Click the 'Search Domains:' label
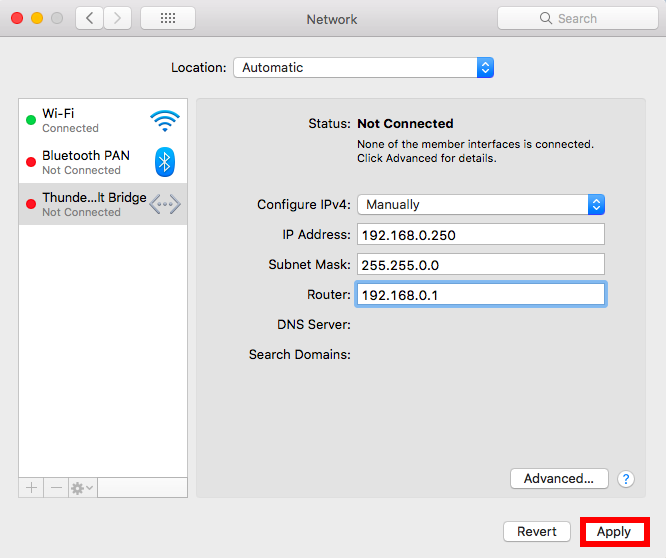Viewport: 666px width, 558px height. (300, 354)
